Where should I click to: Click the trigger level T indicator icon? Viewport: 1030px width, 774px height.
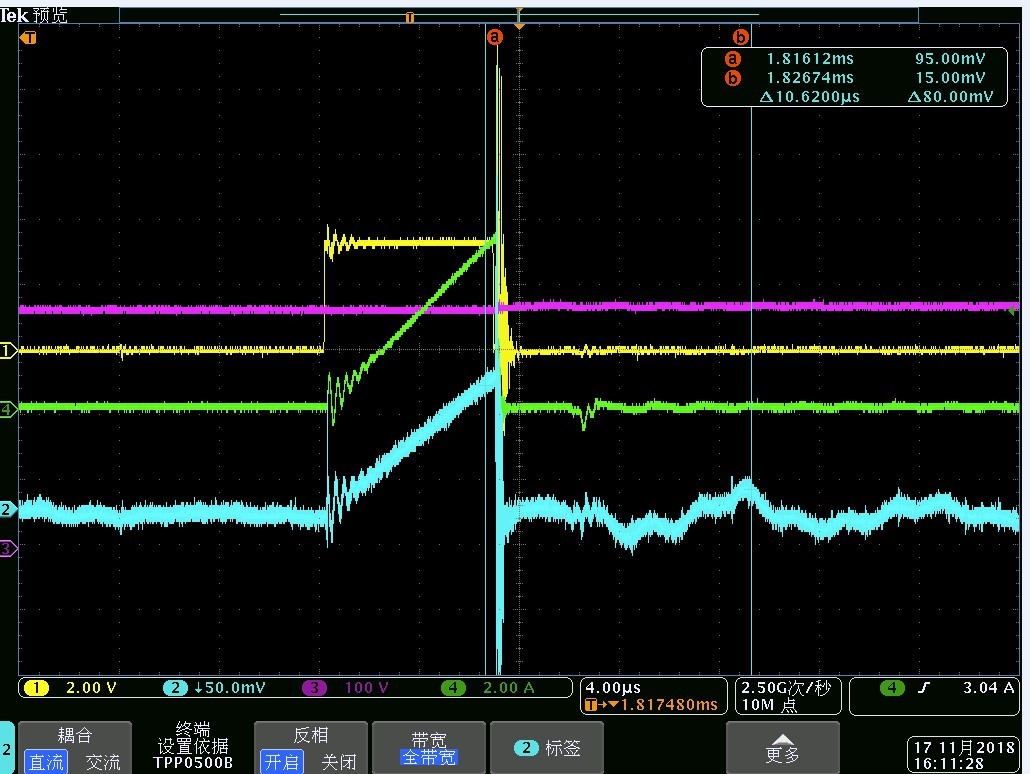coord(28,38)
